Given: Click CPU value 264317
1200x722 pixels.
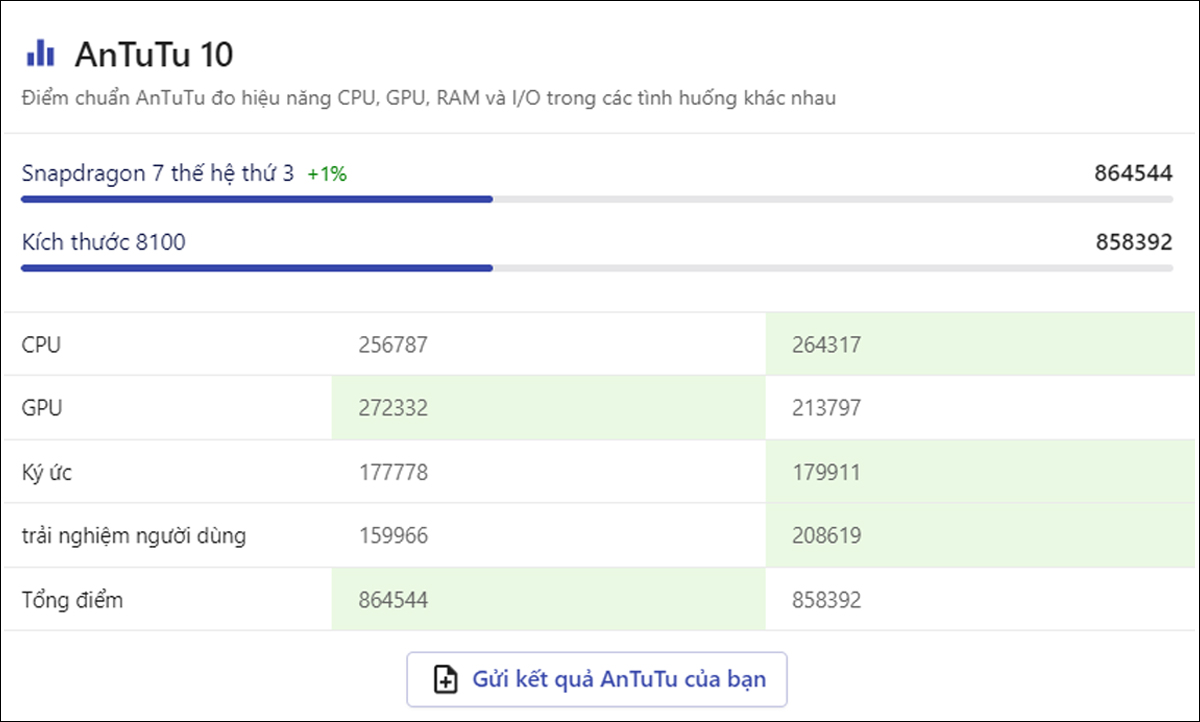Looking at the screenshot, I should point(826,346).
